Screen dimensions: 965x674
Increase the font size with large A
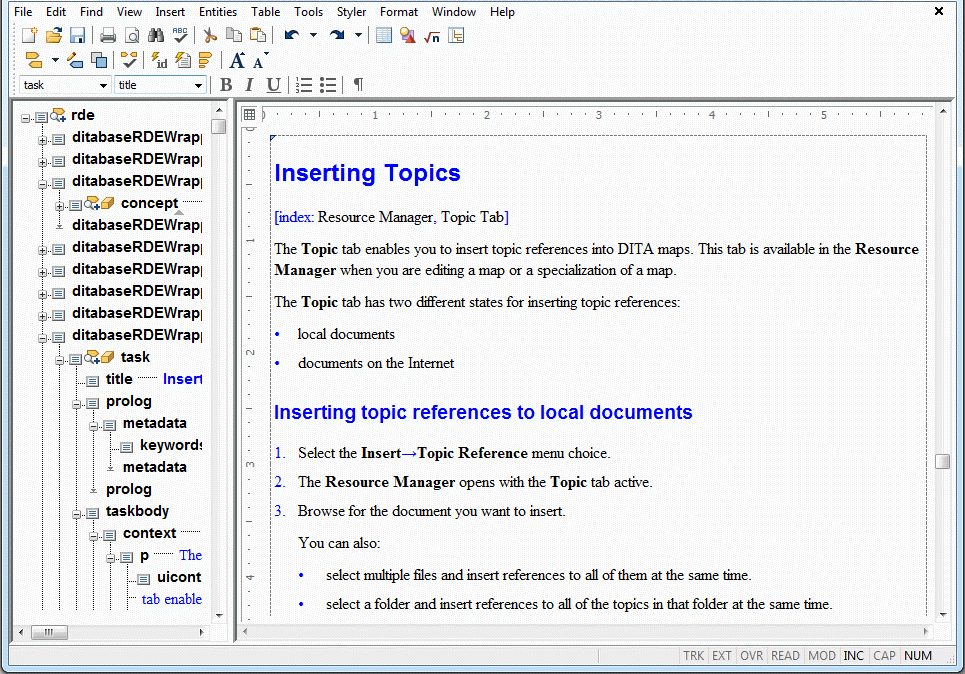[x=237, y=60]
